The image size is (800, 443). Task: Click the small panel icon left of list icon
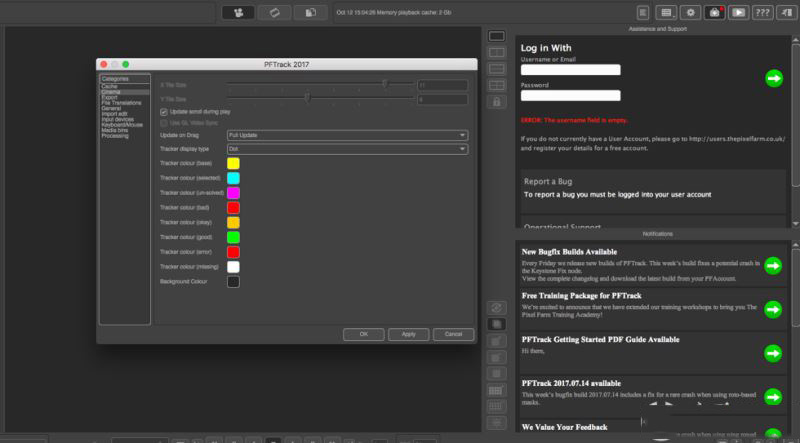(x=643, y=12)
